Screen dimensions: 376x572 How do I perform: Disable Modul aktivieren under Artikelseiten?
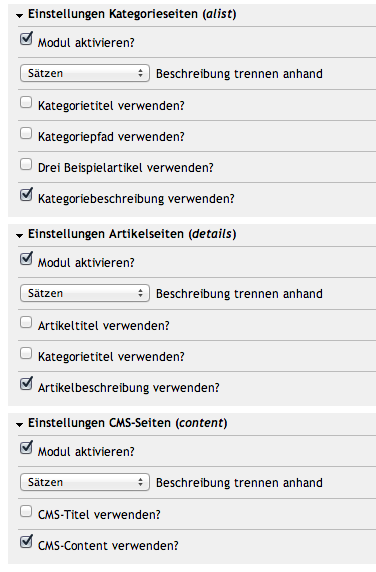(x=26, y=259)
